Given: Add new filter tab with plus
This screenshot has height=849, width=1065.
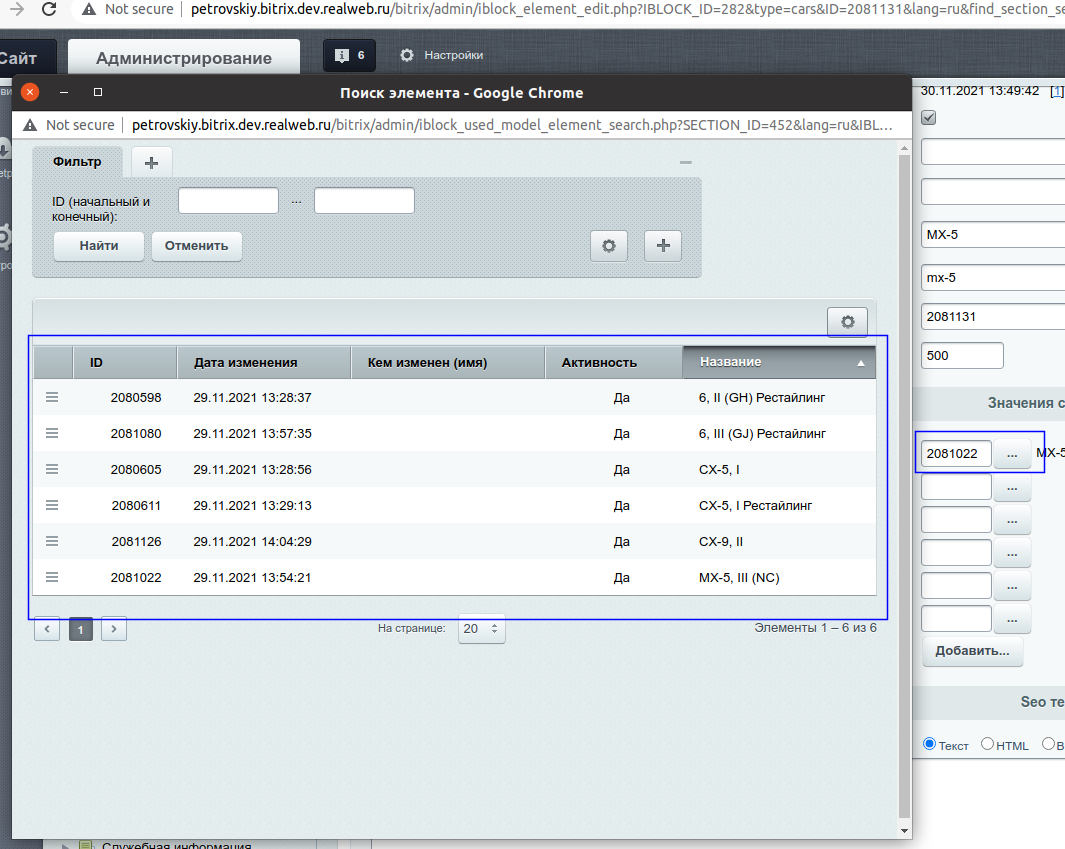Looking at the screenshot, I should (152, 162).
